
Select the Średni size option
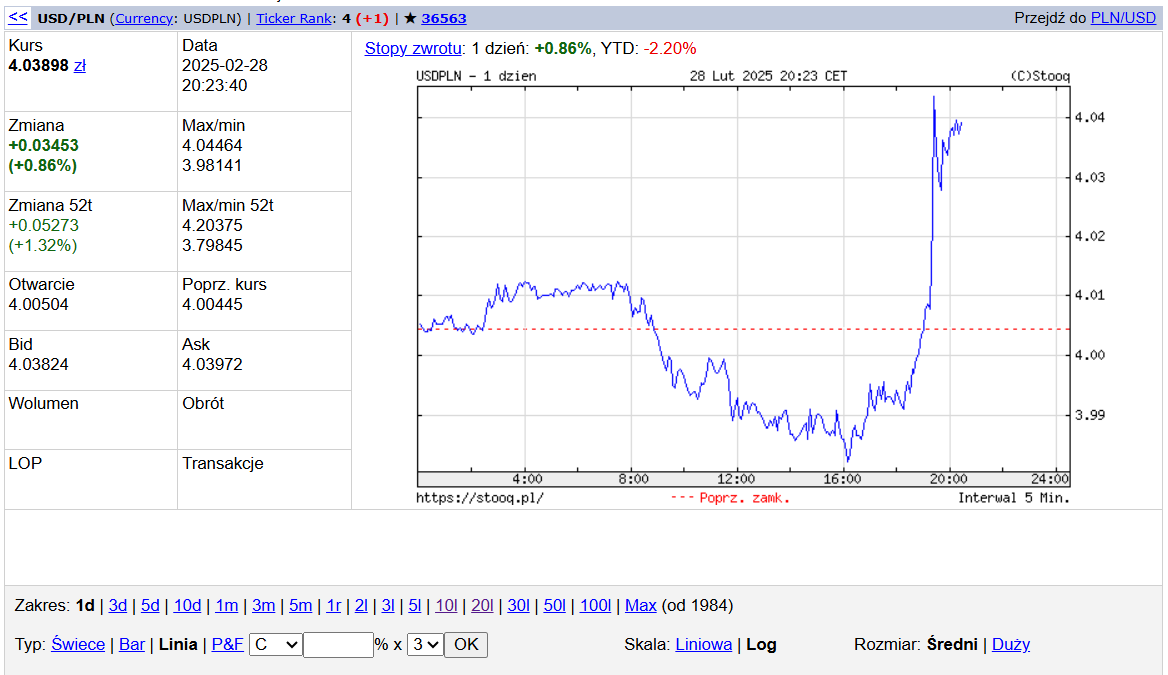click(x=952, y=644)
